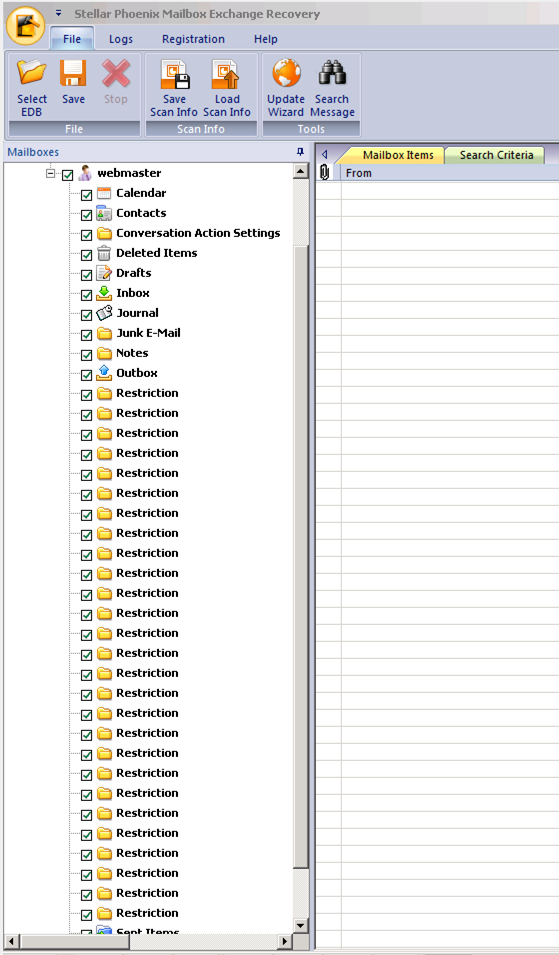
Task: Click the pin icon in Mailboxes panel
Action: pos(300,152)
